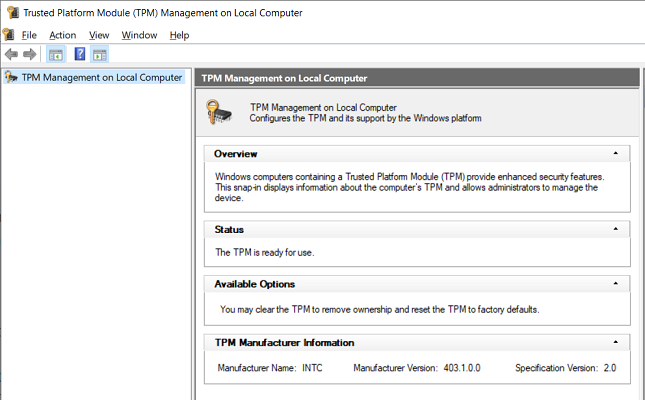
Task: Click the key icon beside the File menu
Action: (x=9, y=35)
